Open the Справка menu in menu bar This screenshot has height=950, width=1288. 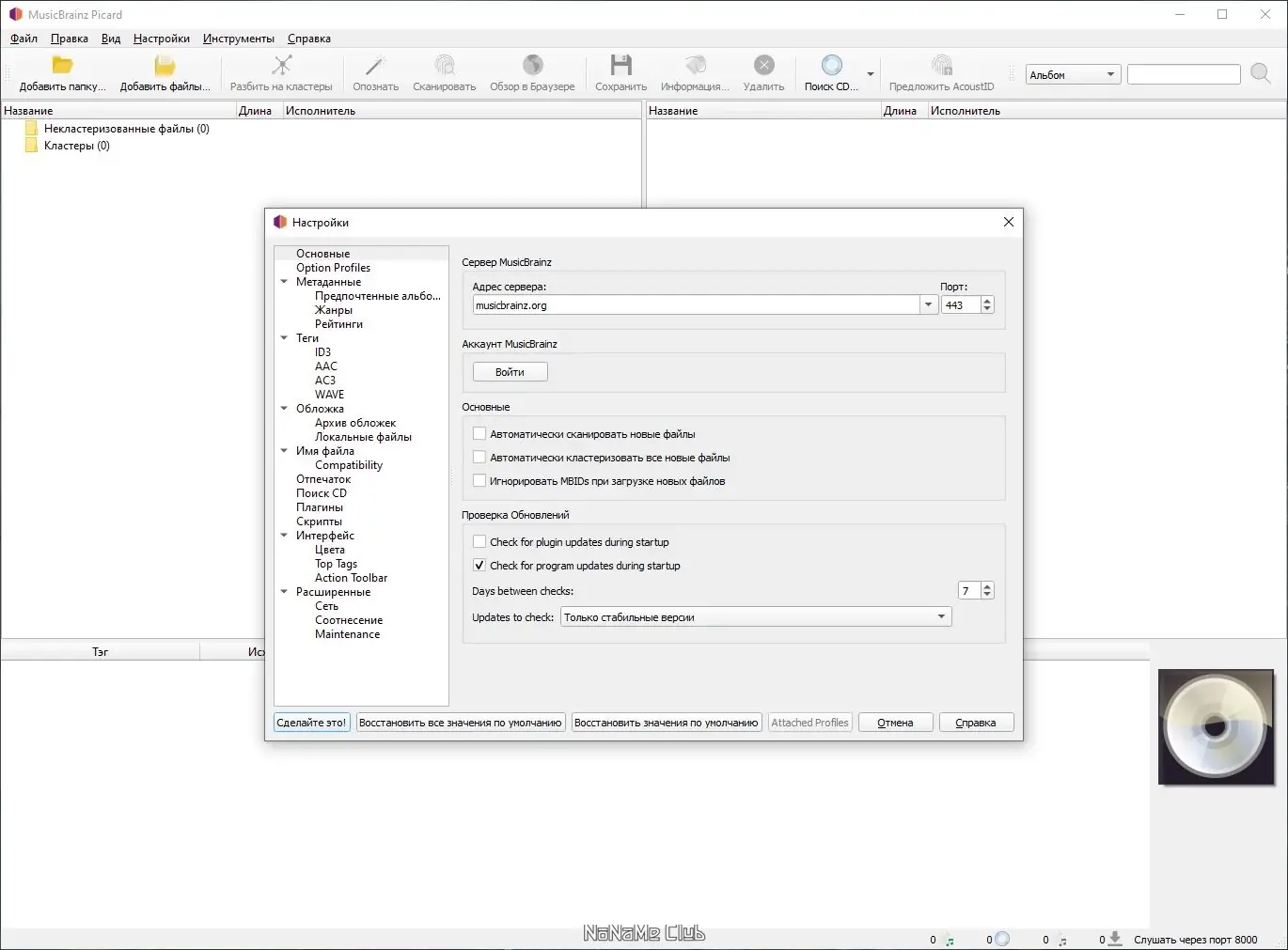(x=309, y=39)
